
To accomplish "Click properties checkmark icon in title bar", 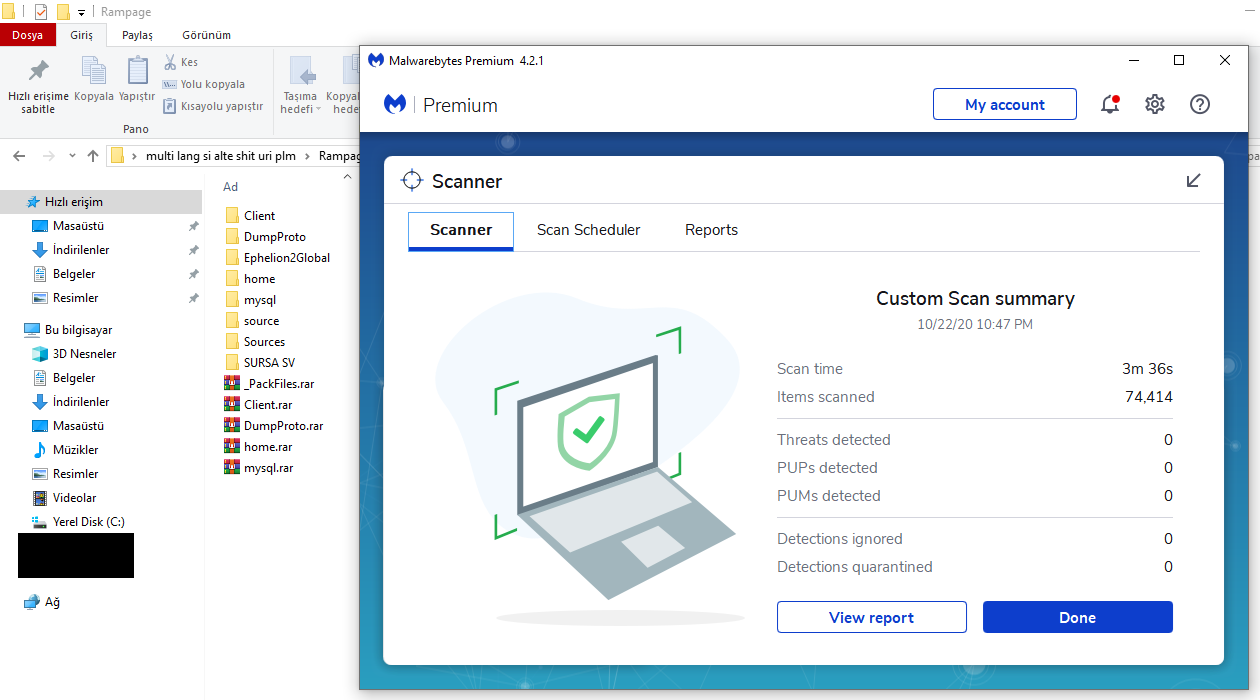I will click(41, 12).
